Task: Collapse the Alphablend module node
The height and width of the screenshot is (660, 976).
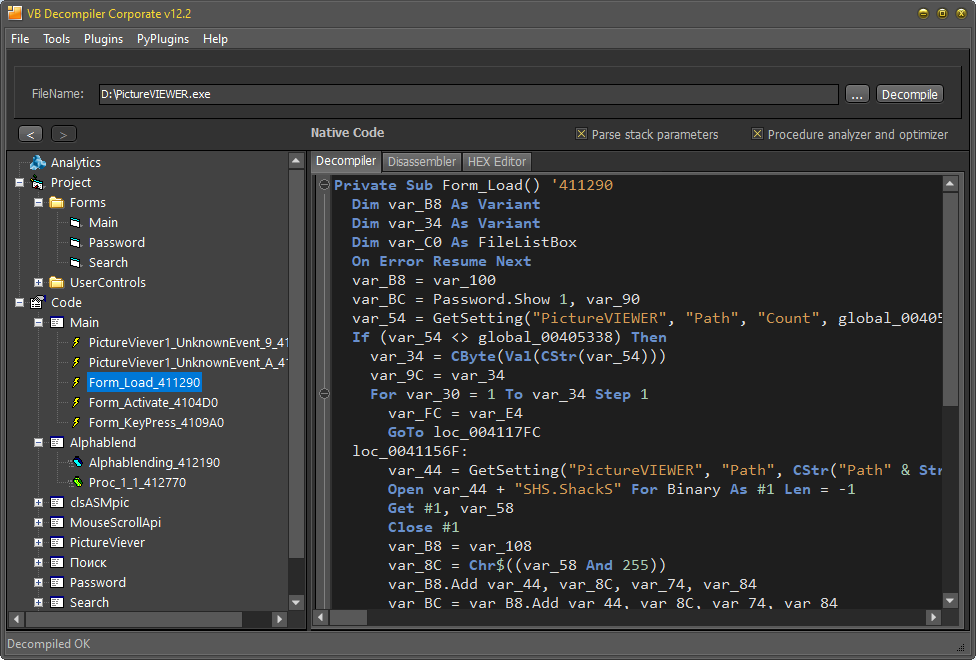Action: pyautogui.click(x=38, y=442)
